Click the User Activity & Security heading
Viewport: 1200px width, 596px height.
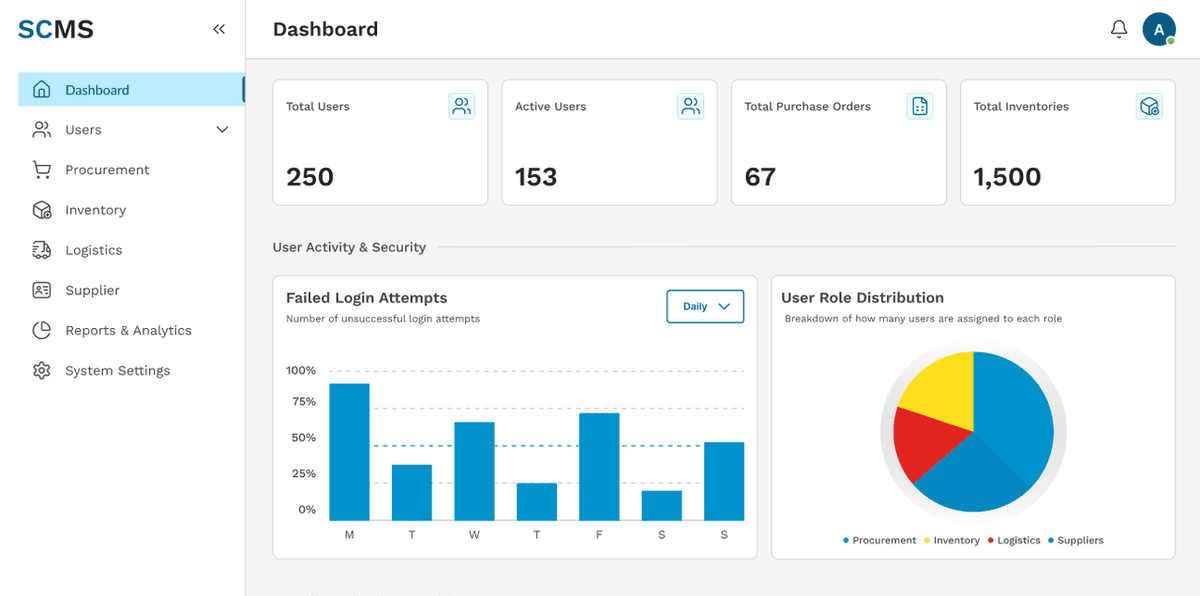pyautogui.click(x=349, y=247)
